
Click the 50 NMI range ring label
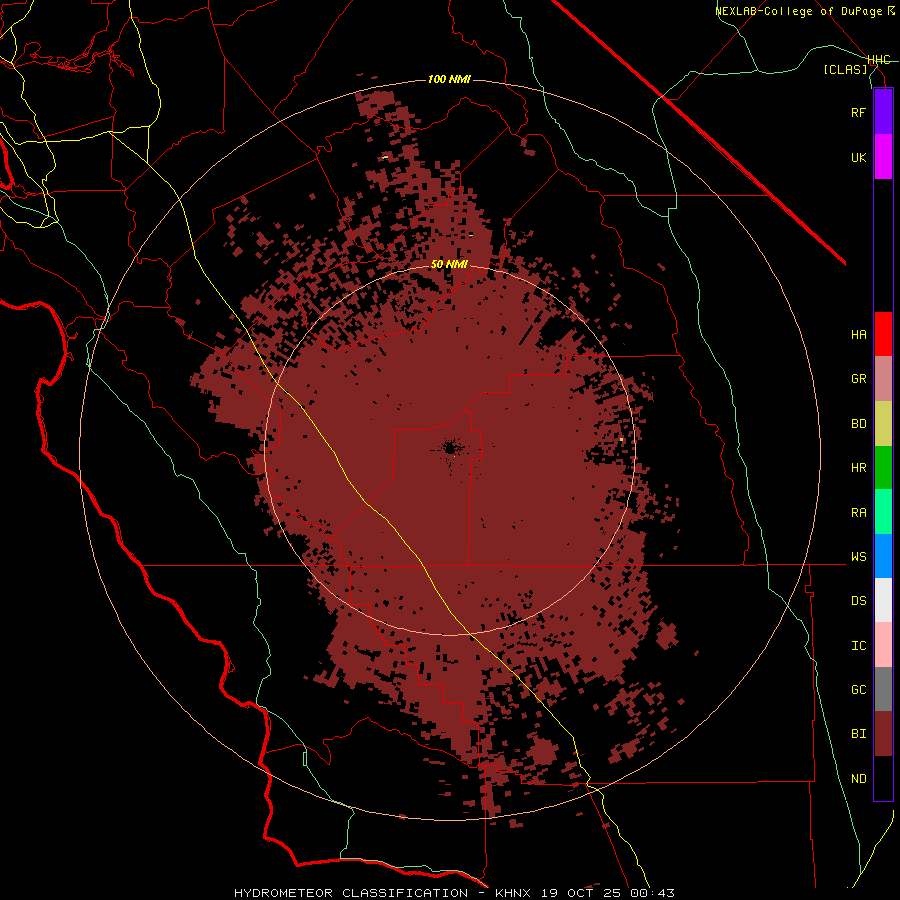tap(449, 264)
